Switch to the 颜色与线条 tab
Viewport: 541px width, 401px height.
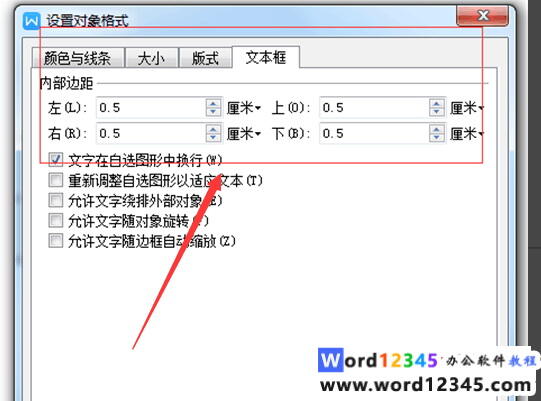[x=78, y=58]
